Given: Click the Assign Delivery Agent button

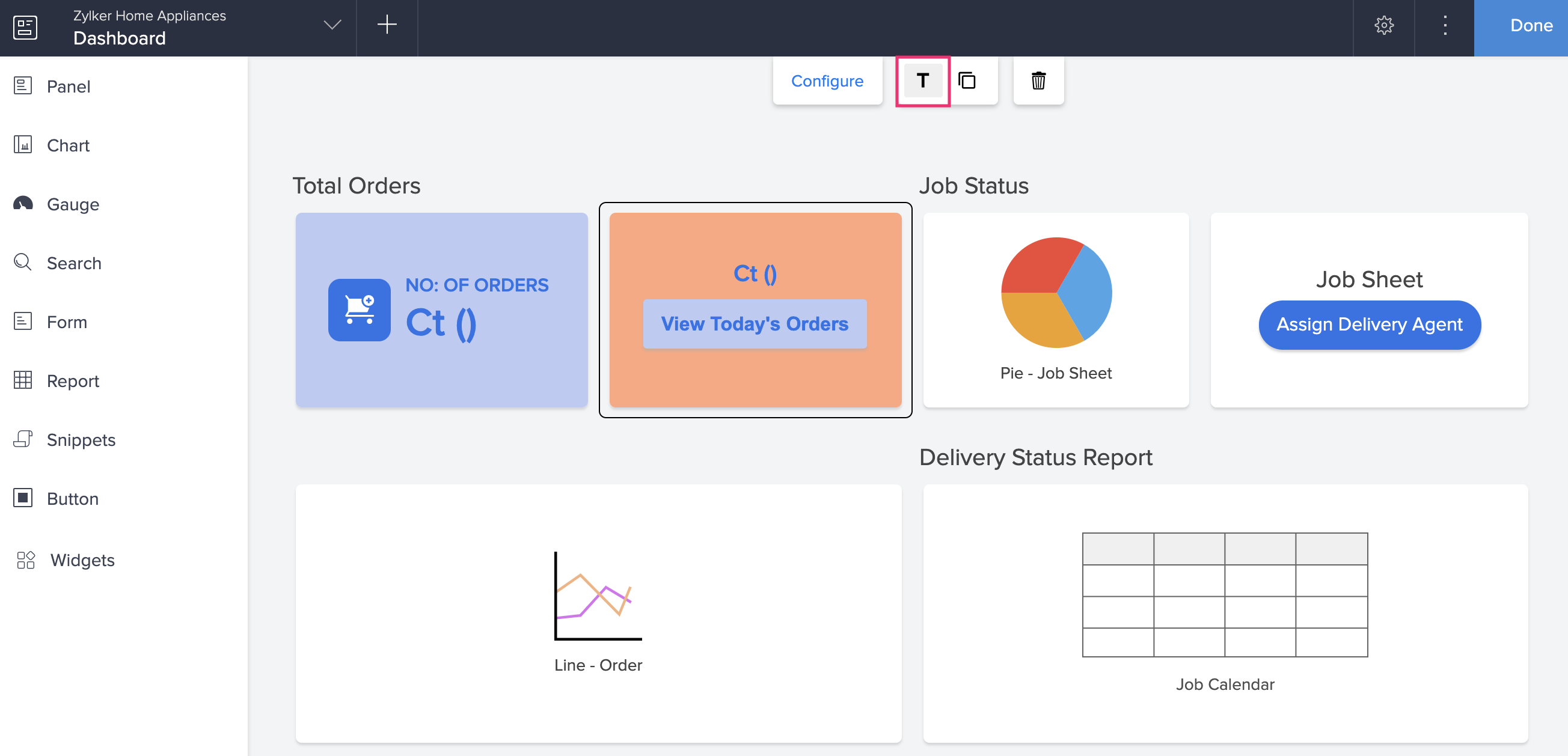Looking at the screenshot, I should pos(1369,325).
